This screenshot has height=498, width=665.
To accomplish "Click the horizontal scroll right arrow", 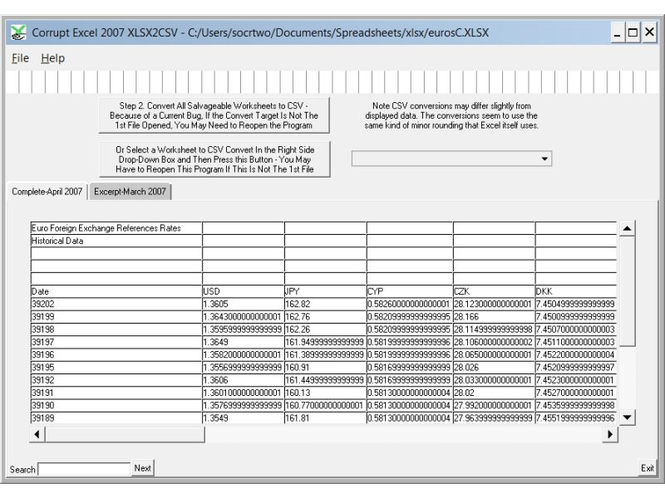I will tap(610, 434).
